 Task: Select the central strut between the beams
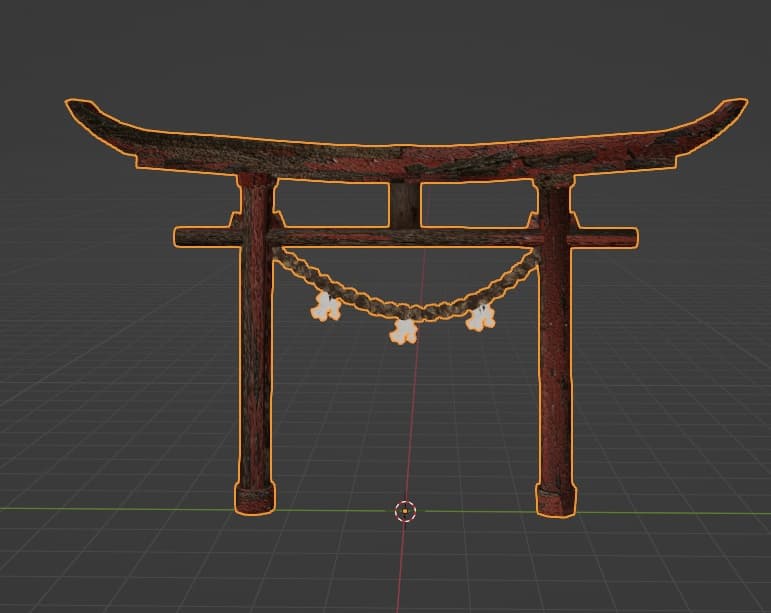(x=405, y=205)
